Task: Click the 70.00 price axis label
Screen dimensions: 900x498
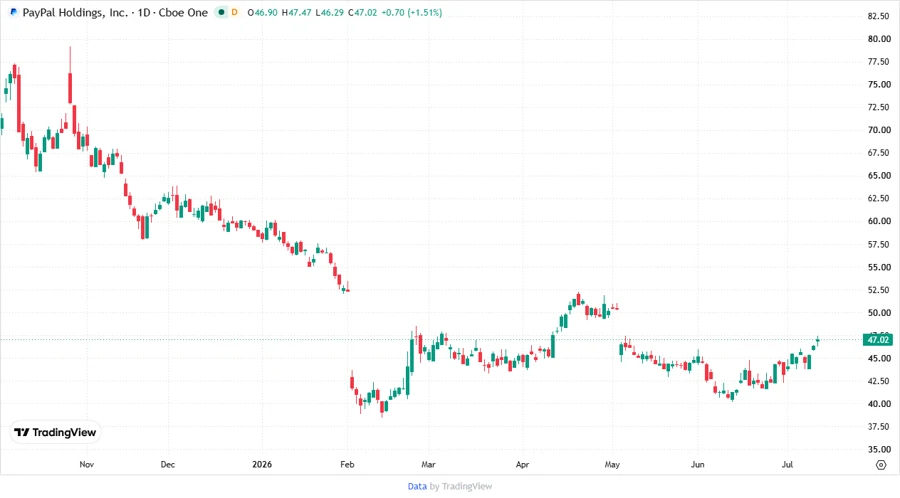Action: [879, 130]
